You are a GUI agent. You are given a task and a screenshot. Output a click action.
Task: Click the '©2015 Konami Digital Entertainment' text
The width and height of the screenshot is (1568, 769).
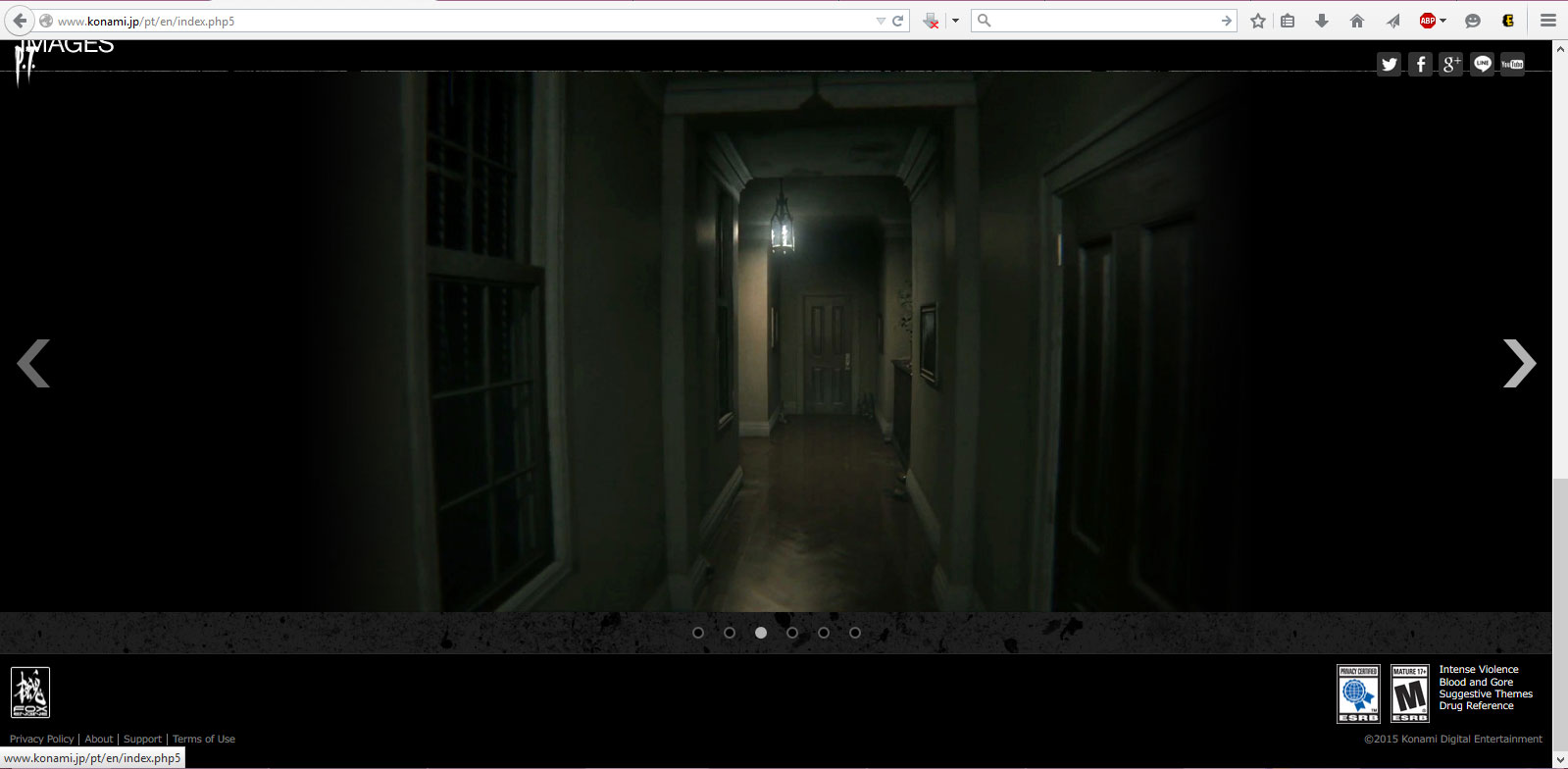point(1453,739)
